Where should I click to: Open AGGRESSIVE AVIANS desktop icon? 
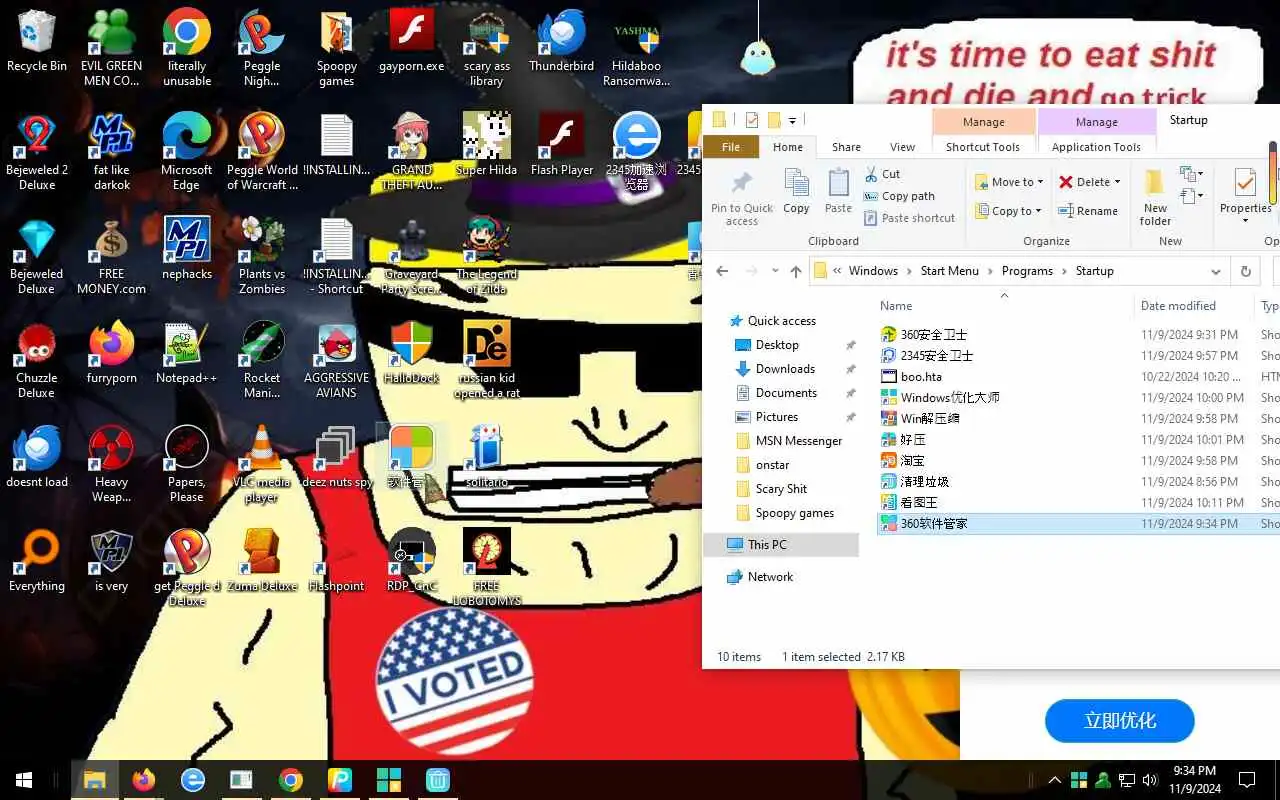[337, 360]
